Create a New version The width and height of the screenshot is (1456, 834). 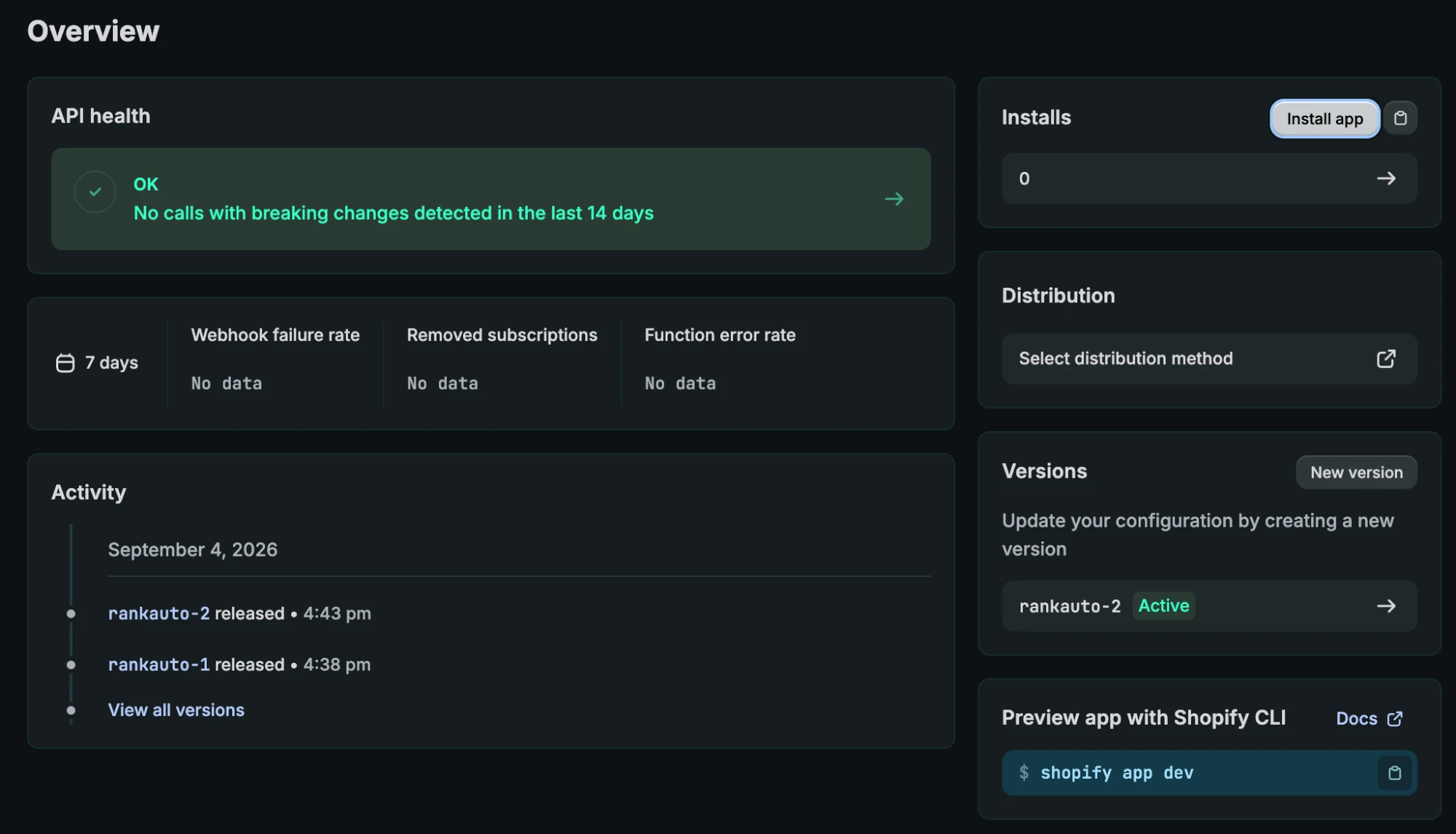coord(1356,473)
